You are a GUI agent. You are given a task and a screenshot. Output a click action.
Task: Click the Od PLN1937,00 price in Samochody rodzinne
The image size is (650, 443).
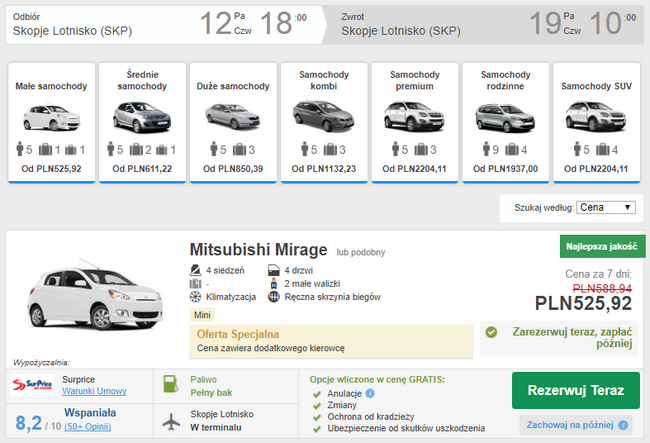[505, 169]
